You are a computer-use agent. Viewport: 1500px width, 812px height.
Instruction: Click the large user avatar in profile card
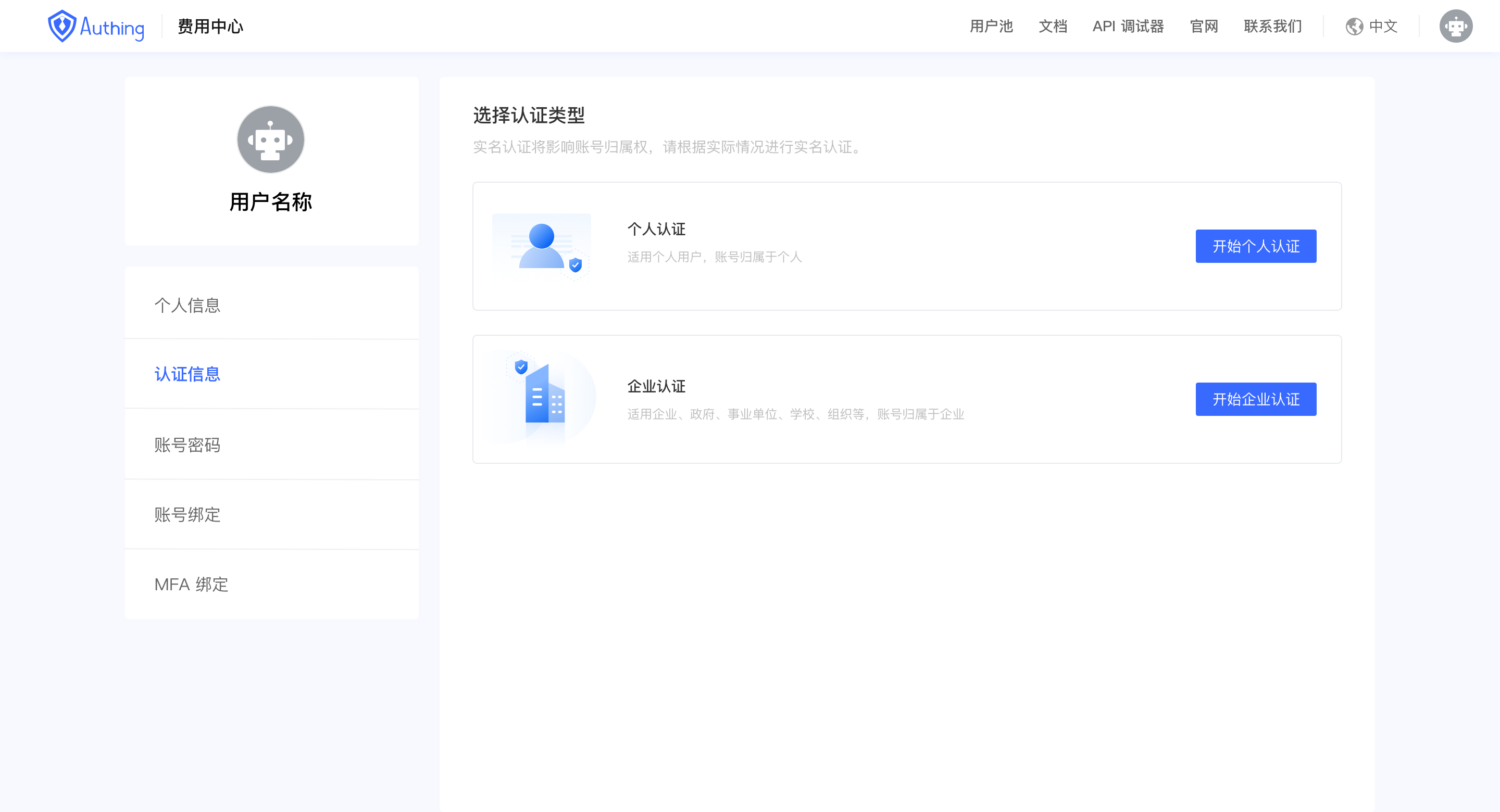tap(271, 139)
